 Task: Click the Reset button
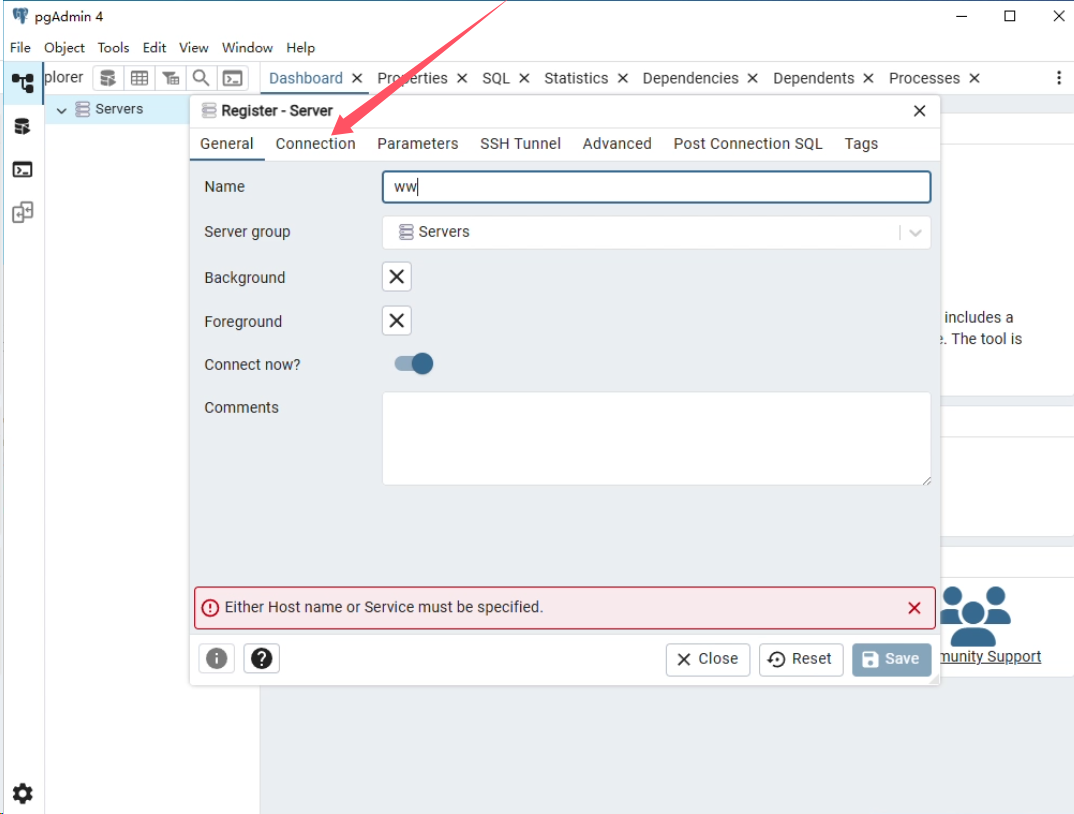click(801, 659)
